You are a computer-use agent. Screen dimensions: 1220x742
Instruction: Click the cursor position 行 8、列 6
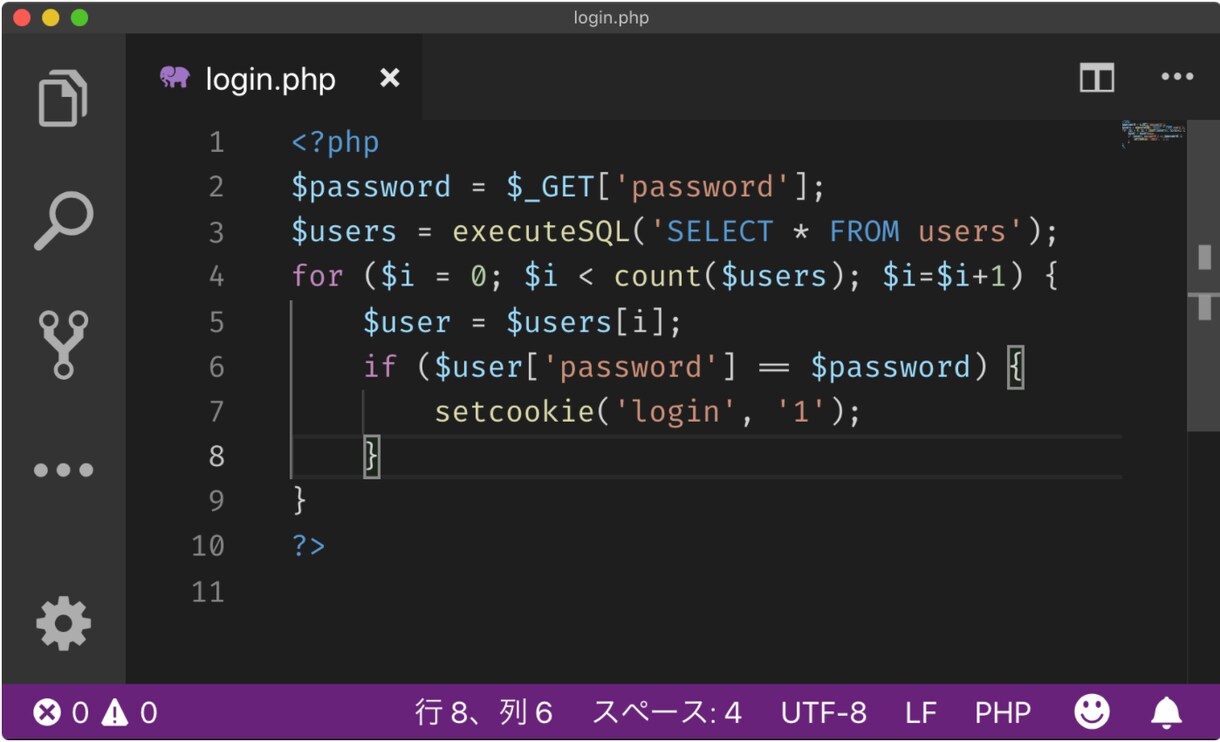pyautogui.click(x=484, y=712)
